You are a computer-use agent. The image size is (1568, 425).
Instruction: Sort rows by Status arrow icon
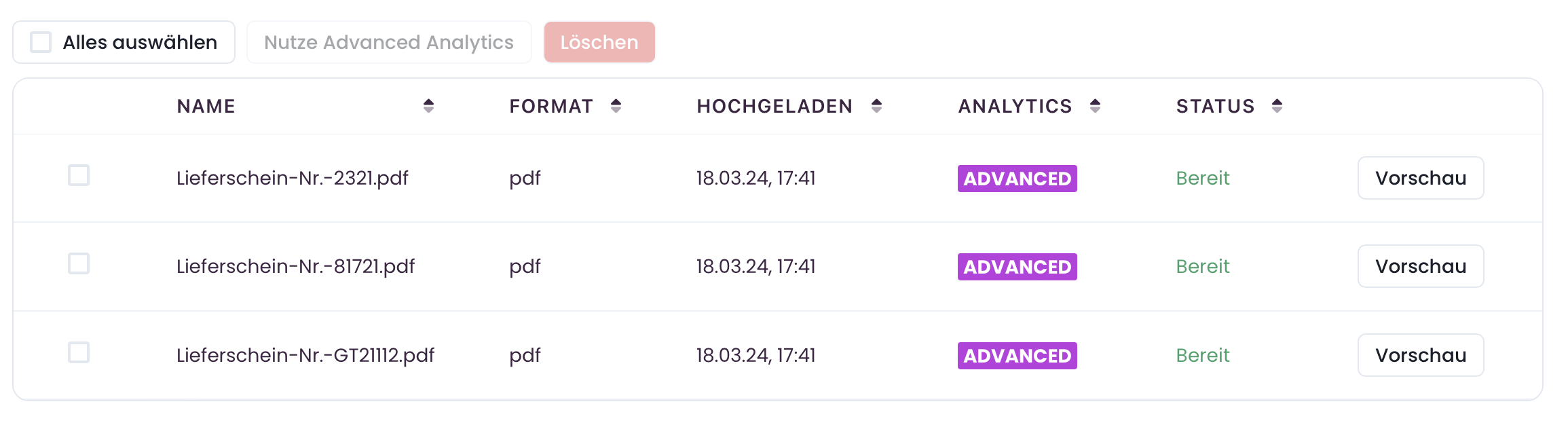pyautogui.click(x=1277, y=106)
